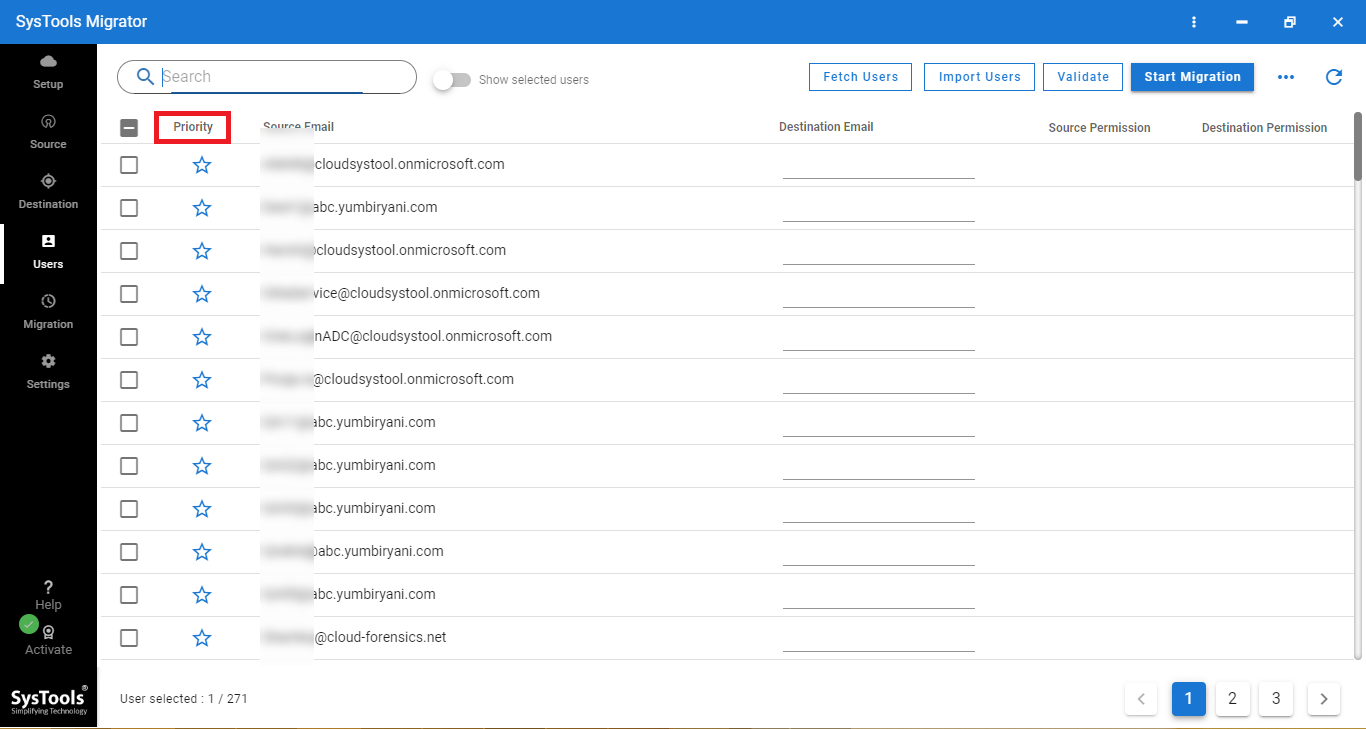Image resolution: width=1366 pixels, height=729 pixels.
Task: Open the Setup section in sidebar
Action: [48, 73]
